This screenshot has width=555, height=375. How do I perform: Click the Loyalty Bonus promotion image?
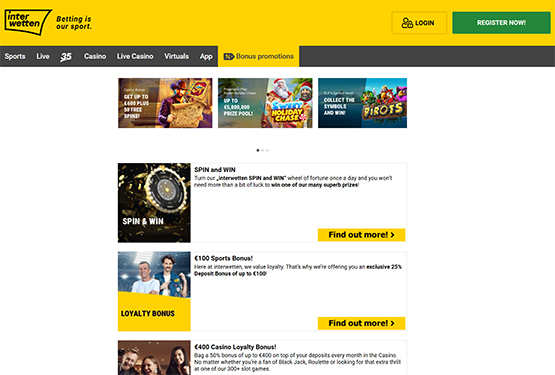tap(154, 291)
